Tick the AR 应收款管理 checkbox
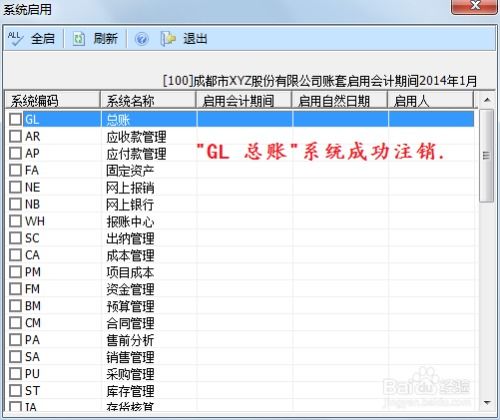This screenshot has height=420, width=500. point(15,136)
